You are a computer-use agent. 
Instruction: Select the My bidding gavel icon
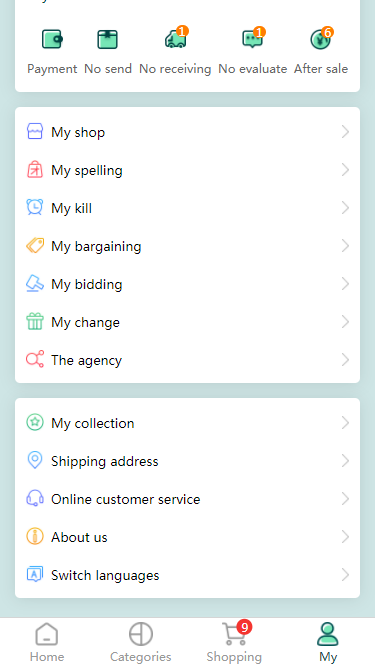pos(35,283)
